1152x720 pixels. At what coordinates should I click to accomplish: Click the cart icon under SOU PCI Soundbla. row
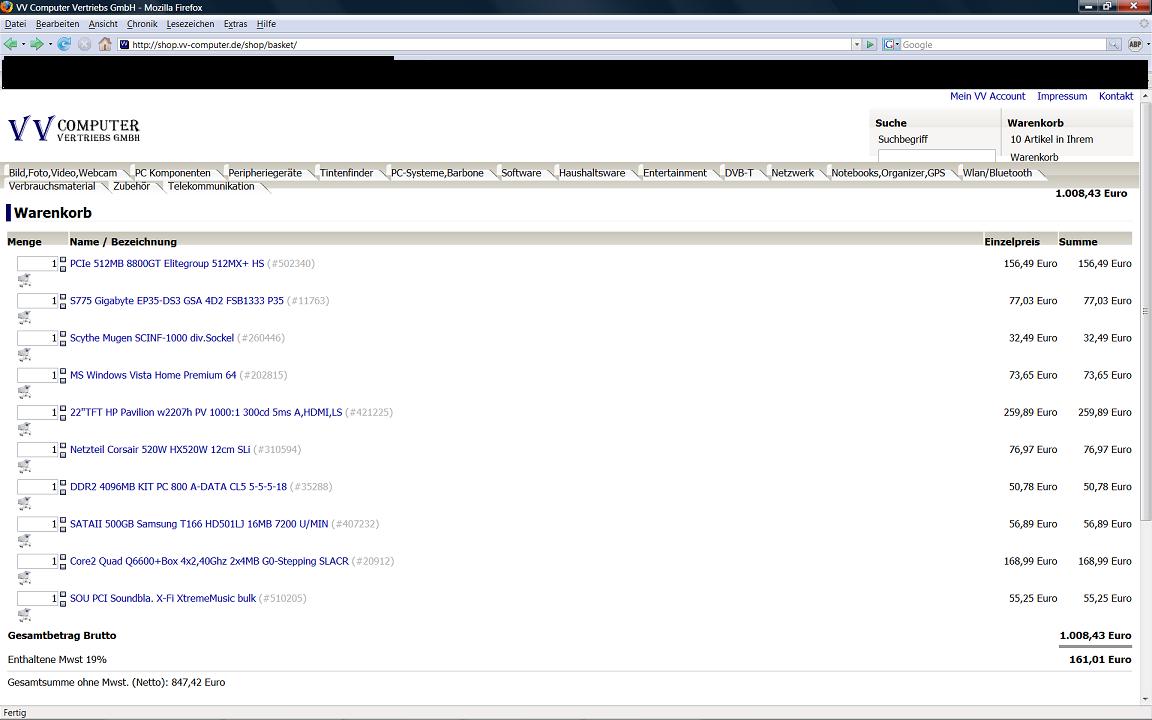point(24,615)
